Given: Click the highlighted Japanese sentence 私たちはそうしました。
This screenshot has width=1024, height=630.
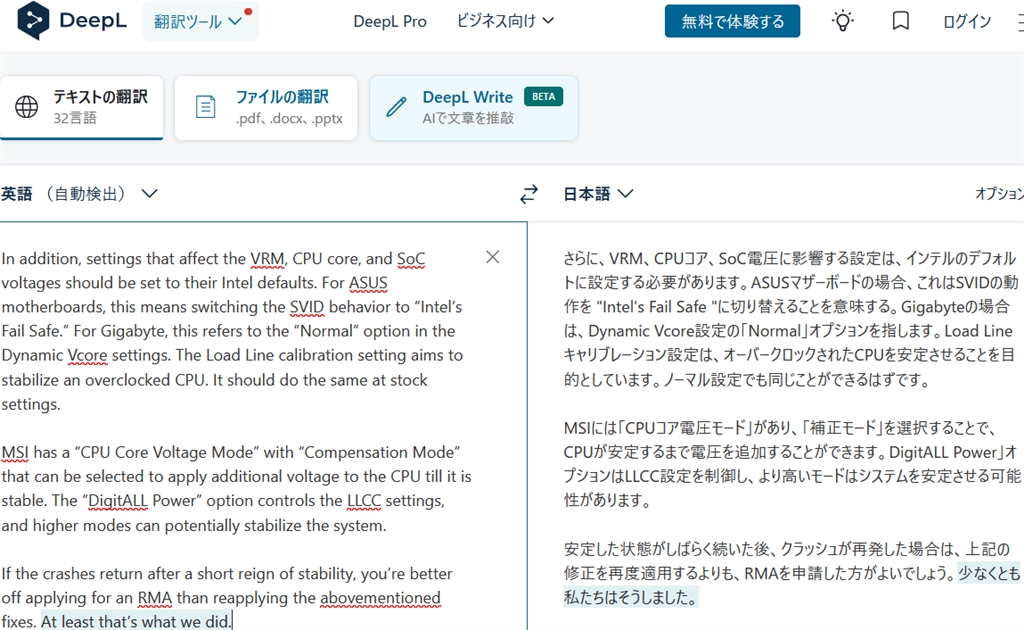Looking at the screenshot, I should (631, 597).
